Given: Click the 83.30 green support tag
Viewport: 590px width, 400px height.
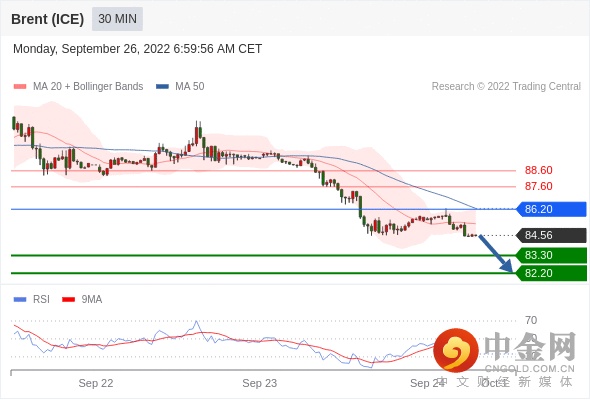Looking at the screenshot, I should (552, 256).
